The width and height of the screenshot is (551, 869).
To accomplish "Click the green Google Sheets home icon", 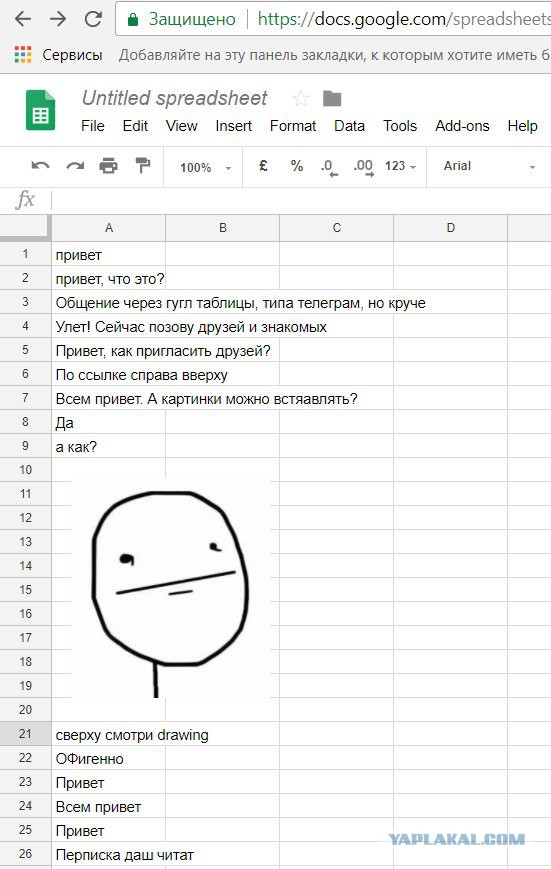I will point(40,110).
